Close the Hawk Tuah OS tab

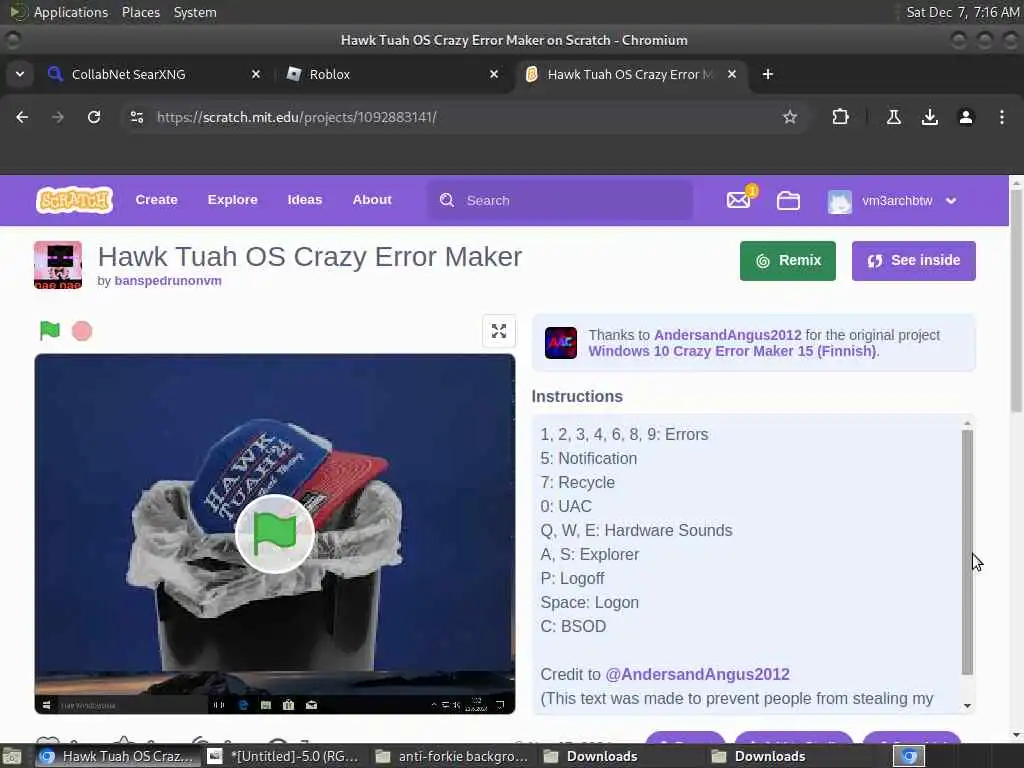[x=732, y=74]
